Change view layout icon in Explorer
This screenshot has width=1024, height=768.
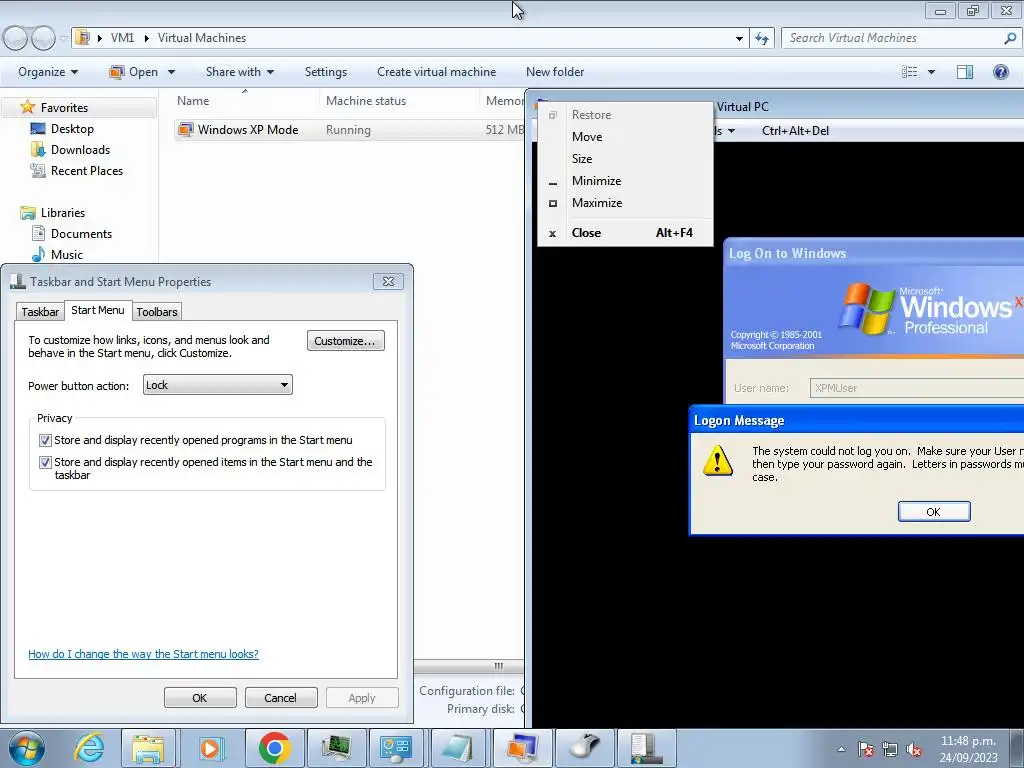(x=910, y=72)
